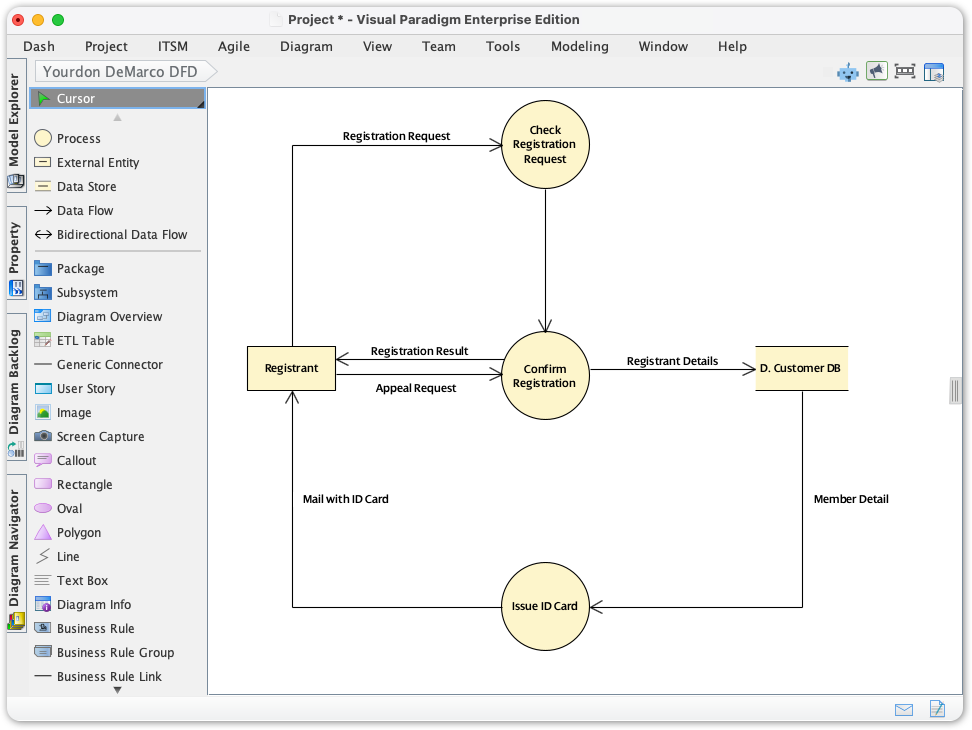
Task: Select the Confirm Registration process shape
Action: click(x=545, y=375)
